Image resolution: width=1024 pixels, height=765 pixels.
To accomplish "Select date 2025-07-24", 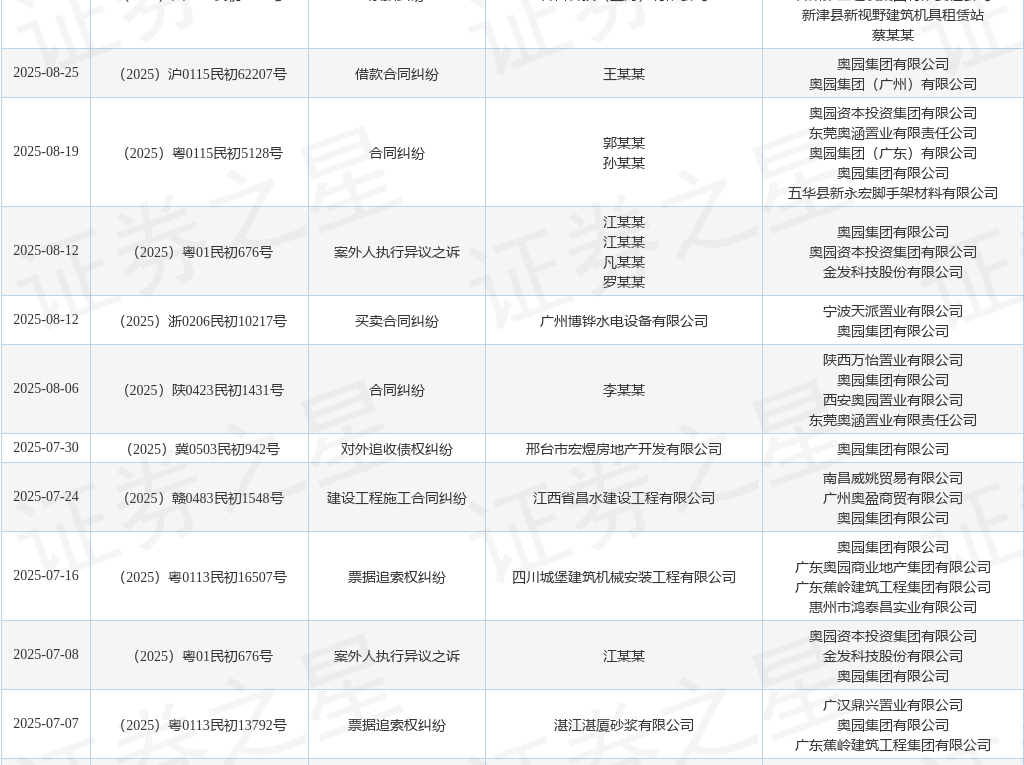I will pos(46,496).
